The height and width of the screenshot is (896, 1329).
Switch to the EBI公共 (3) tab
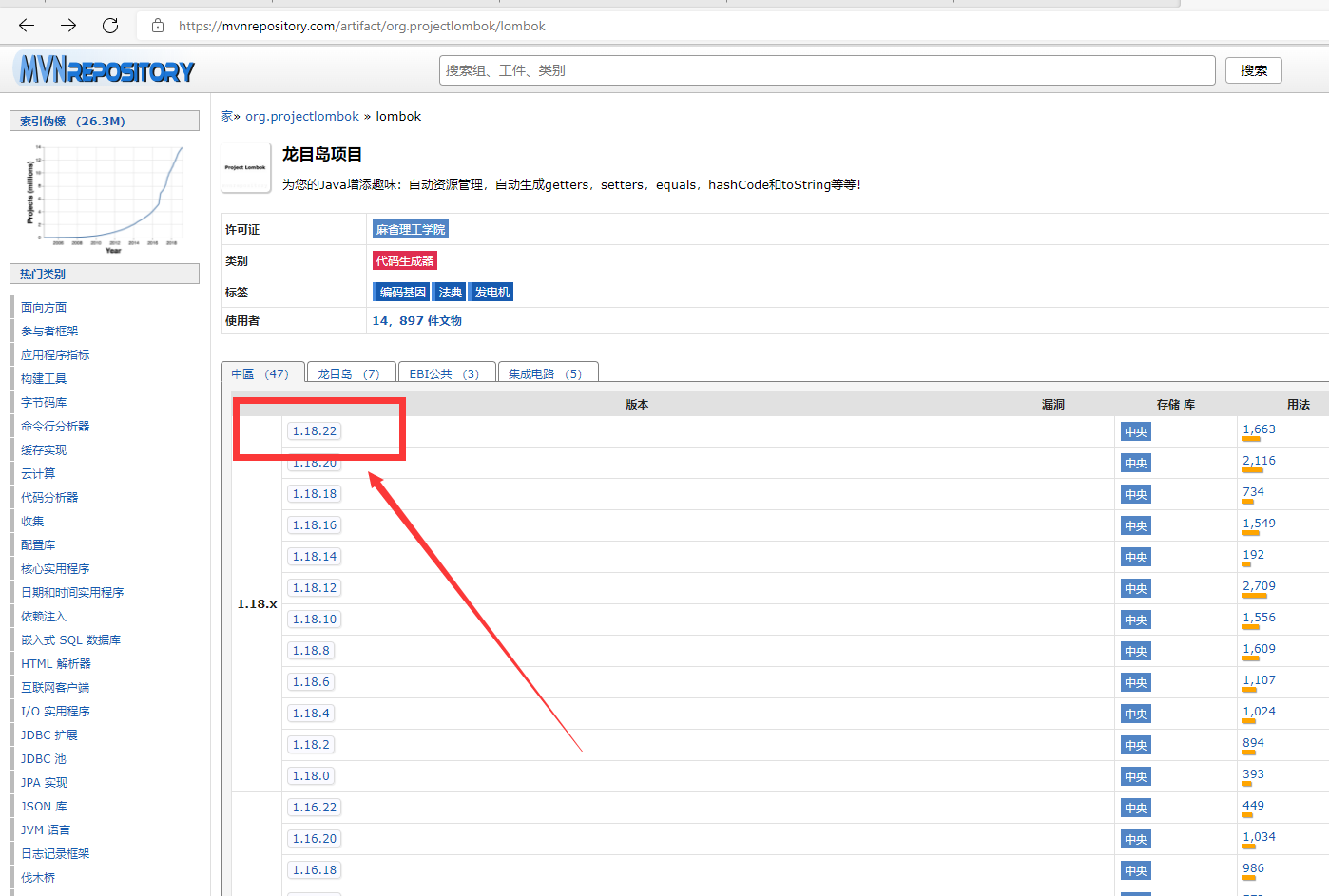[445, 372]
